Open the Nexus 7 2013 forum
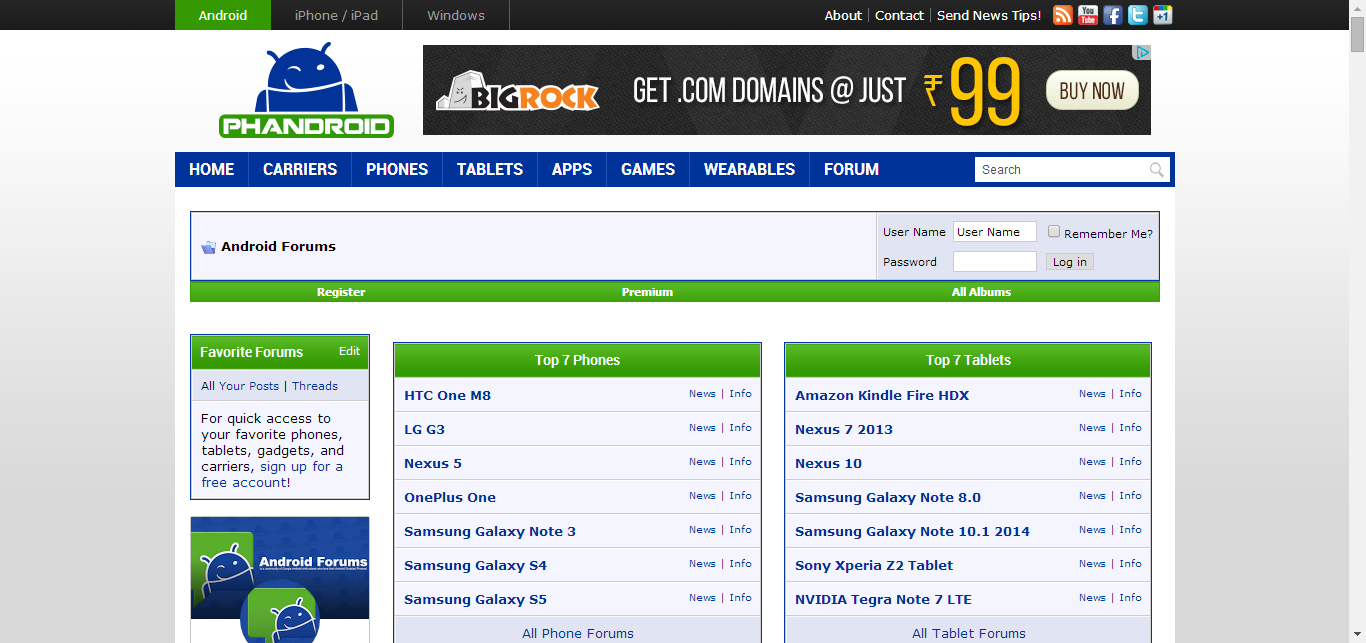 (x=844, y=429)
